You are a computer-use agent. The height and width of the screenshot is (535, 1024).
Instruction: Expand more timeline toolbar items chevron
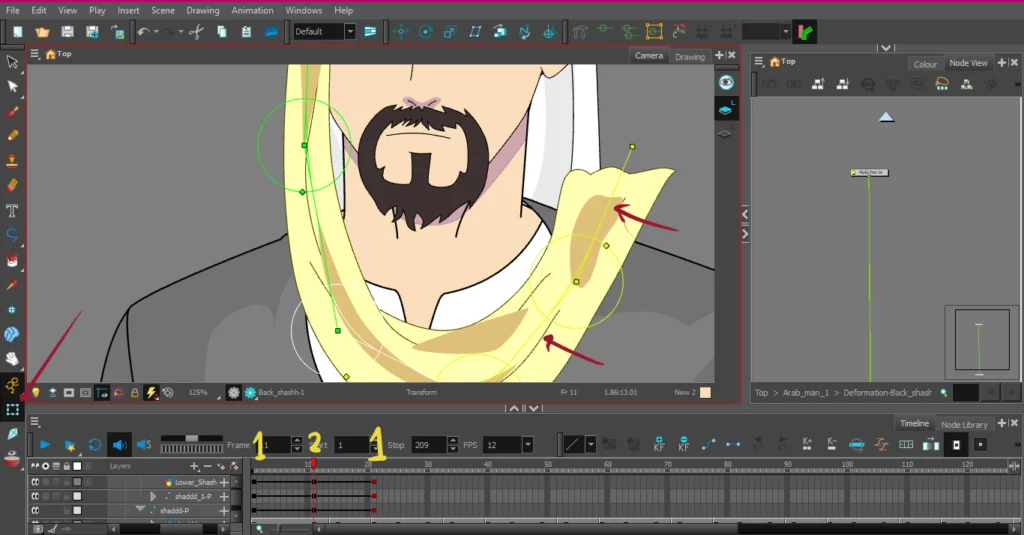[x=1017, y=445]
